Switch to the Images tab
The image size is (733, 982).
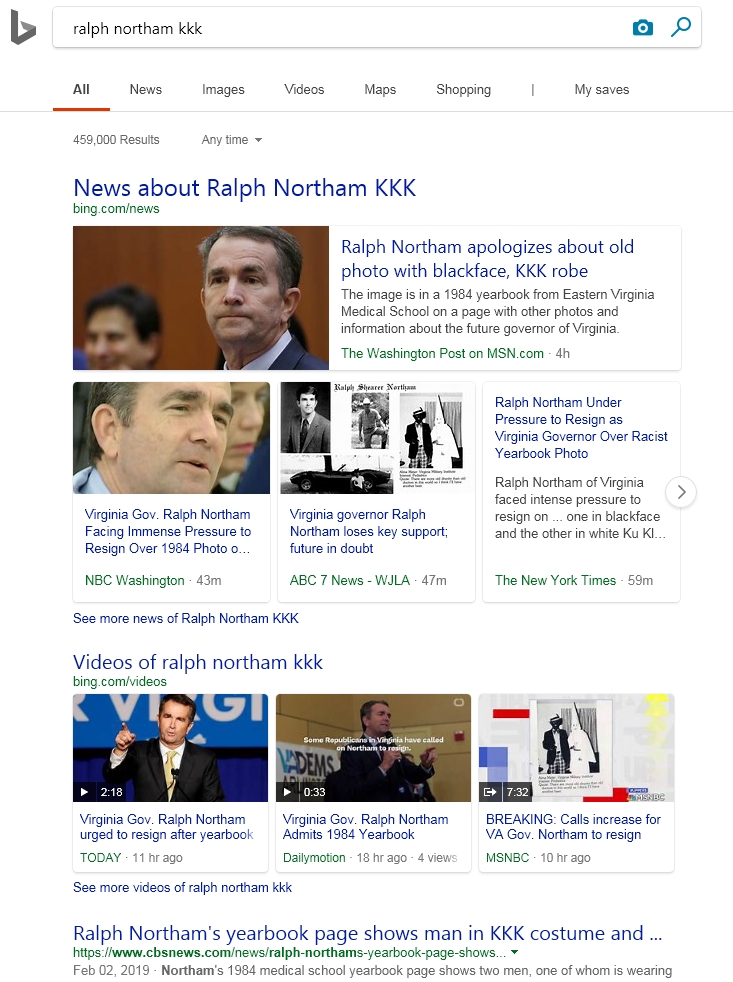point(223,90)
